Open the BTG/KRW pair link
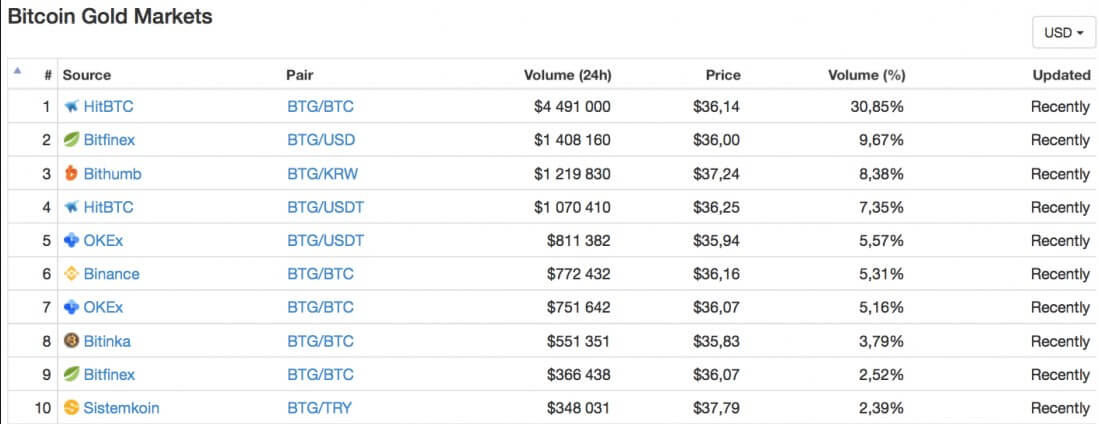Viewport: 1099px width, 424px height. (x=322, y=174)
